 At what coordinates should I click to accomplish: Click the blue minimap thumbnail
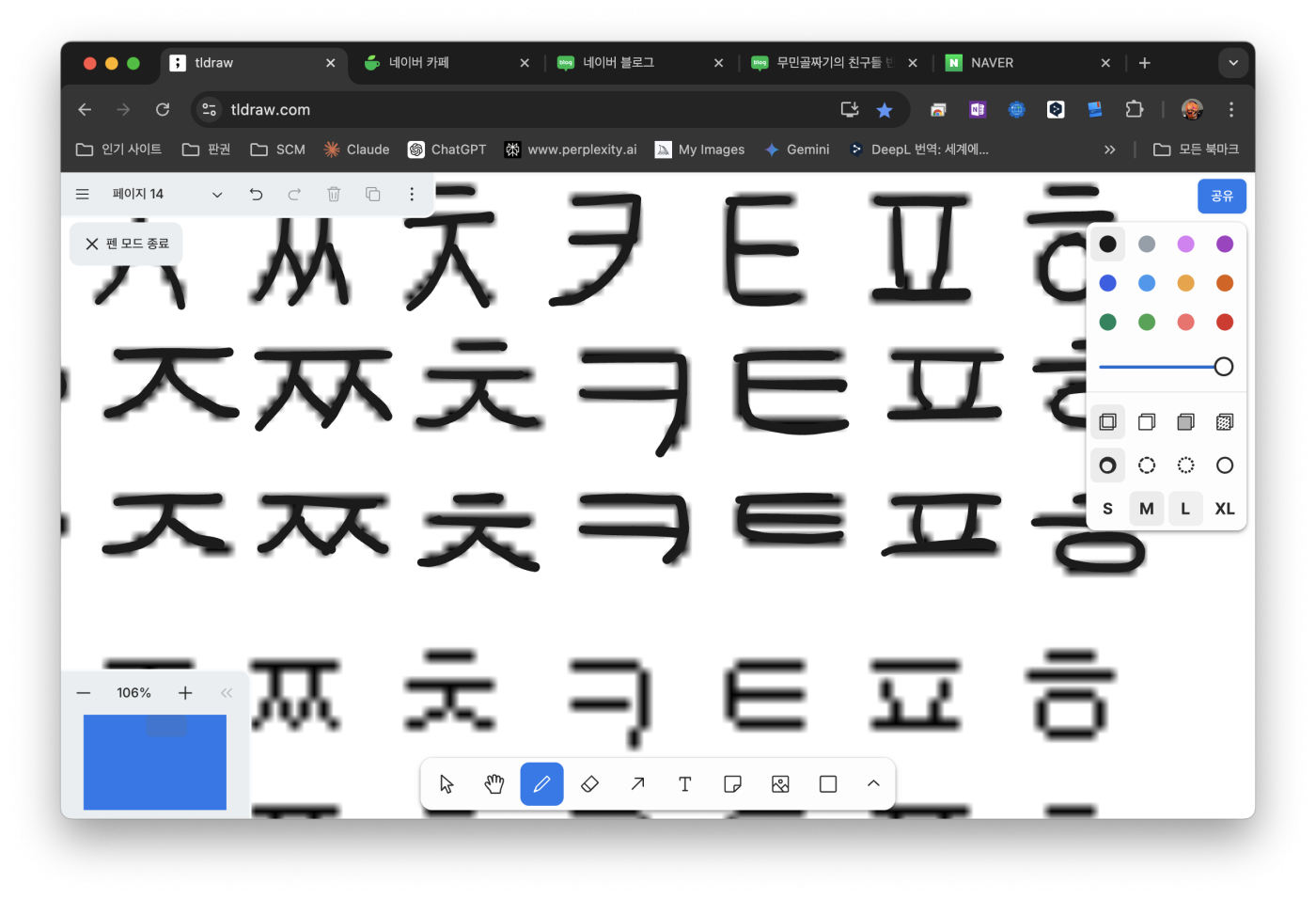155,763
